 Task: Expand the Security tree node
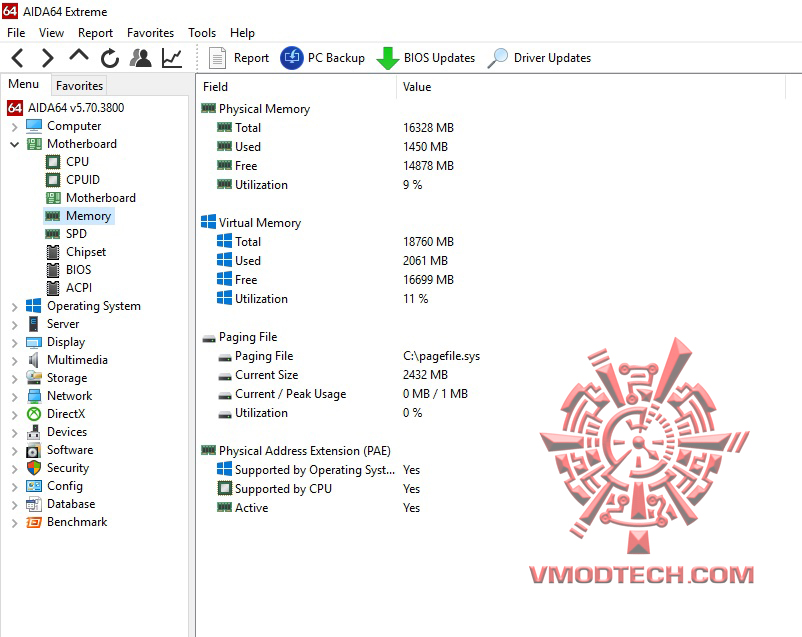tap(15, 468)
